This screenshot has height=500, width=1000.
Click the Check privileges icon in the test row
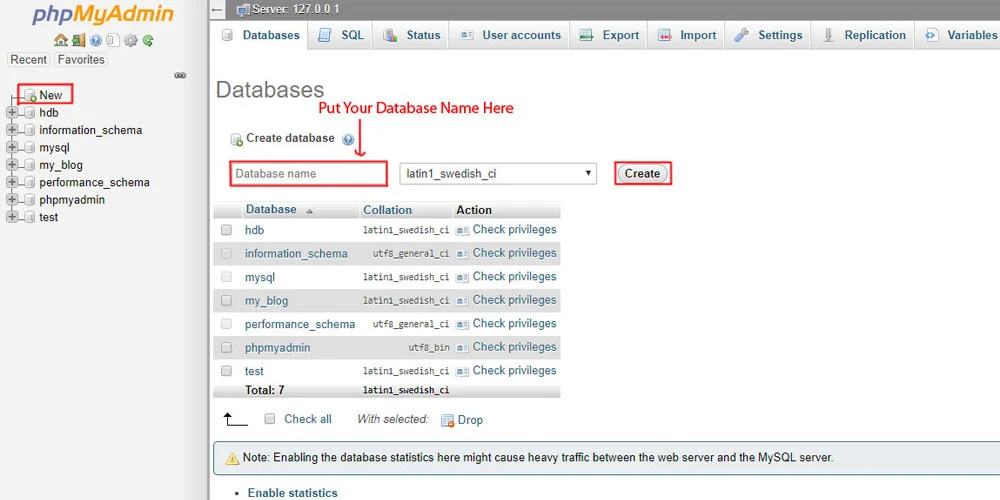[x=462, y=371]
